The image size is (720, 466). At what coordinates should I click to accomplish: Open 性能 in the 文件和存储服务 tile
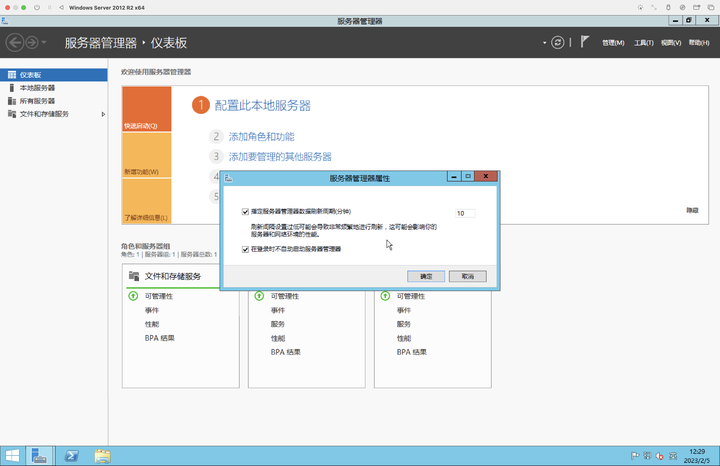152,324
